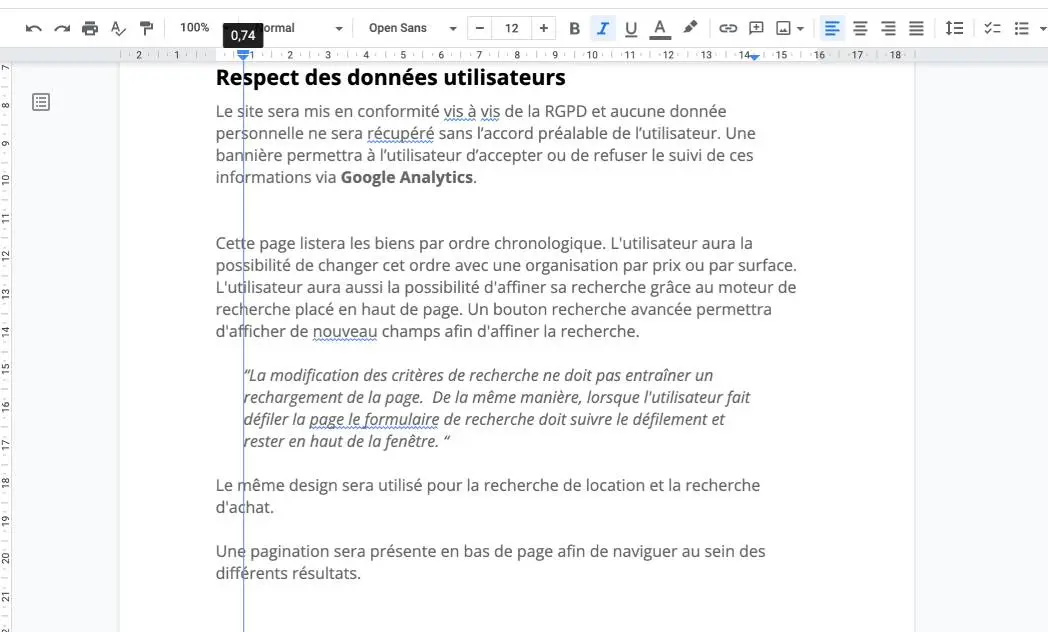Image resolution: width=1048 pixels, height=632 pixels.
Task: Run spelling and grammar check
Action: (118, 28)
